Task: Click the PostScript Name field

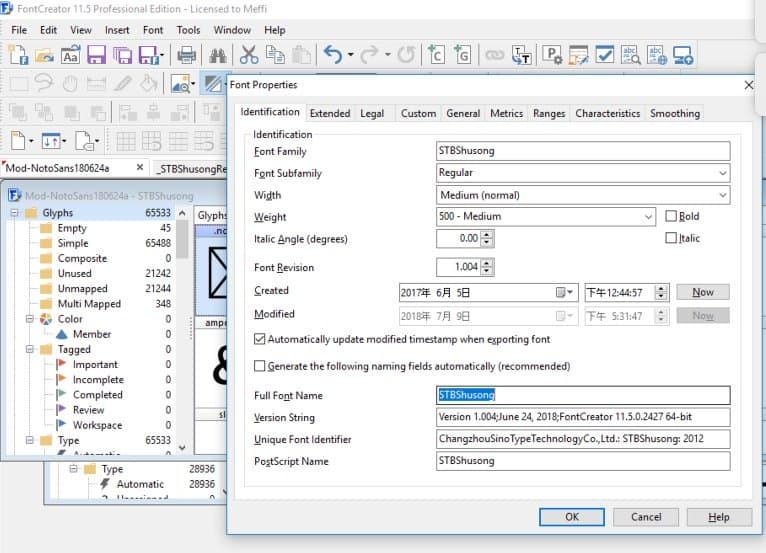Action: (x=583, y=461)
